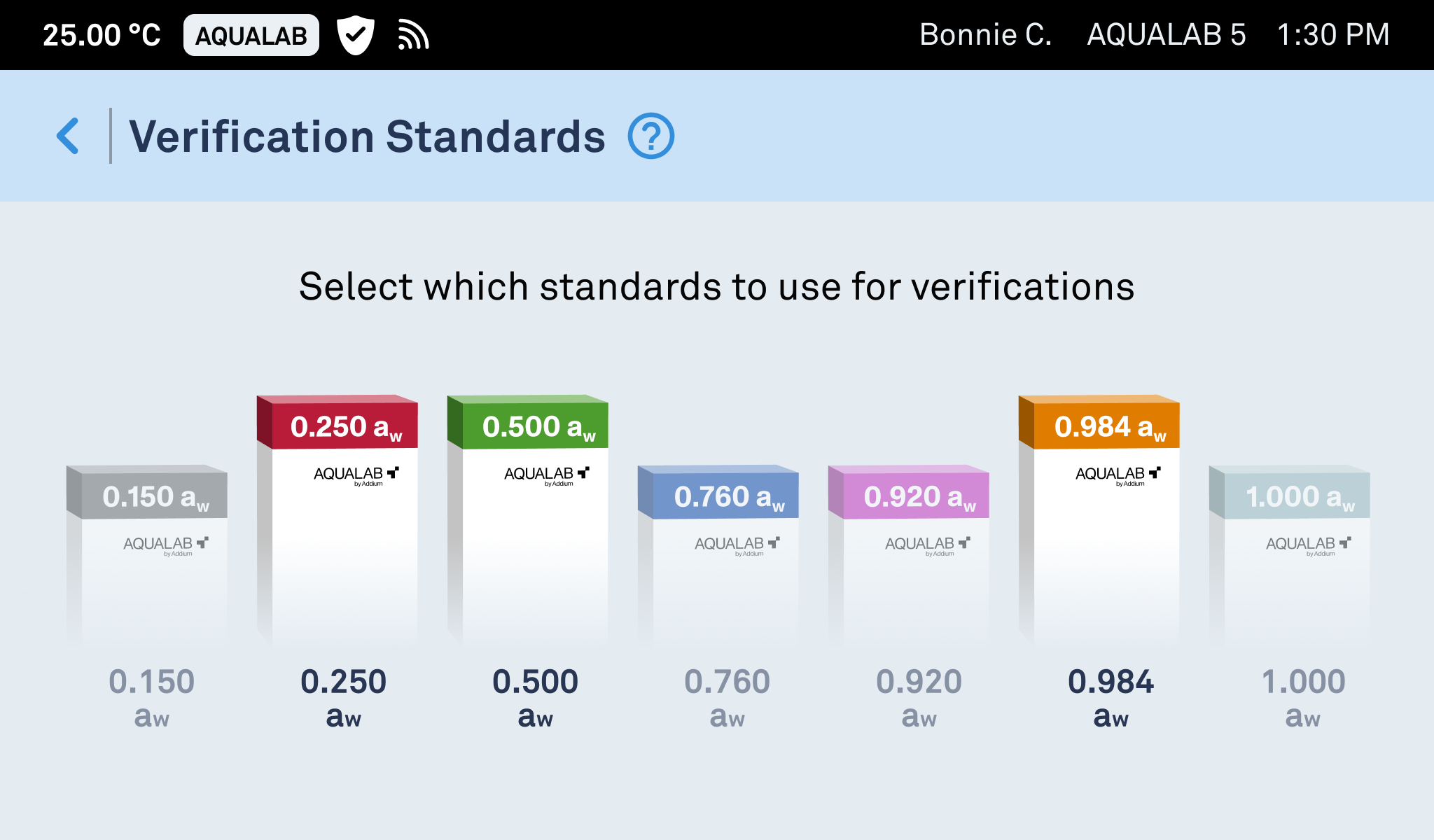Enable the pink 0.920 aw standard box

point(909,554)
